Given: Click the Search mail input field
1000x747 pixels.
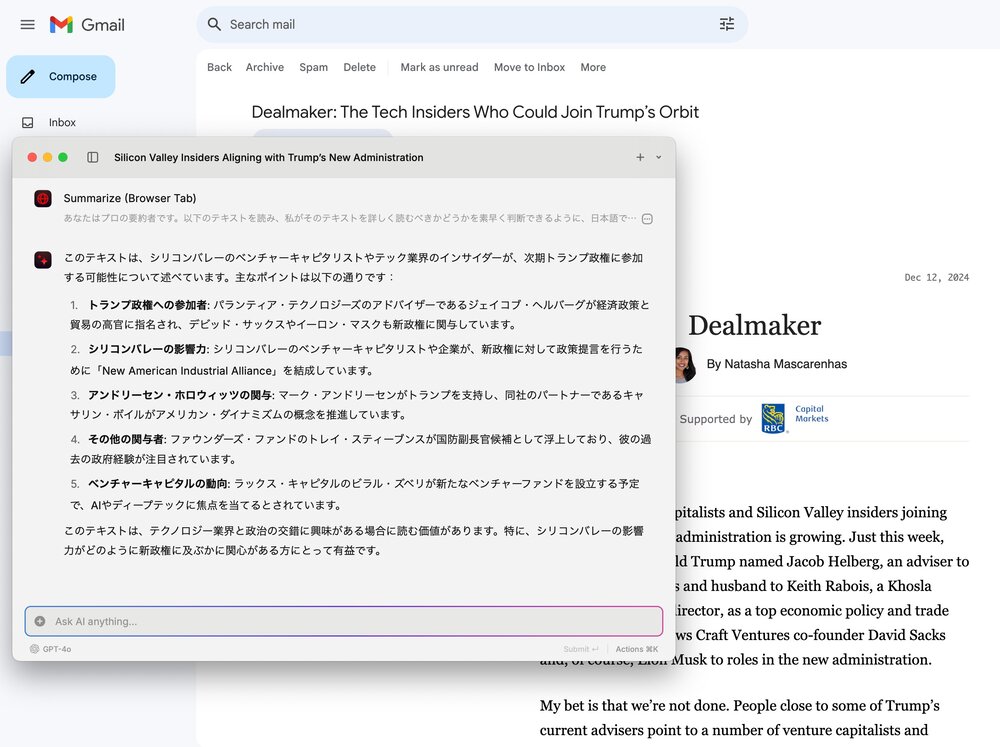Looking at the screenshot, I should tap(472, 24).
